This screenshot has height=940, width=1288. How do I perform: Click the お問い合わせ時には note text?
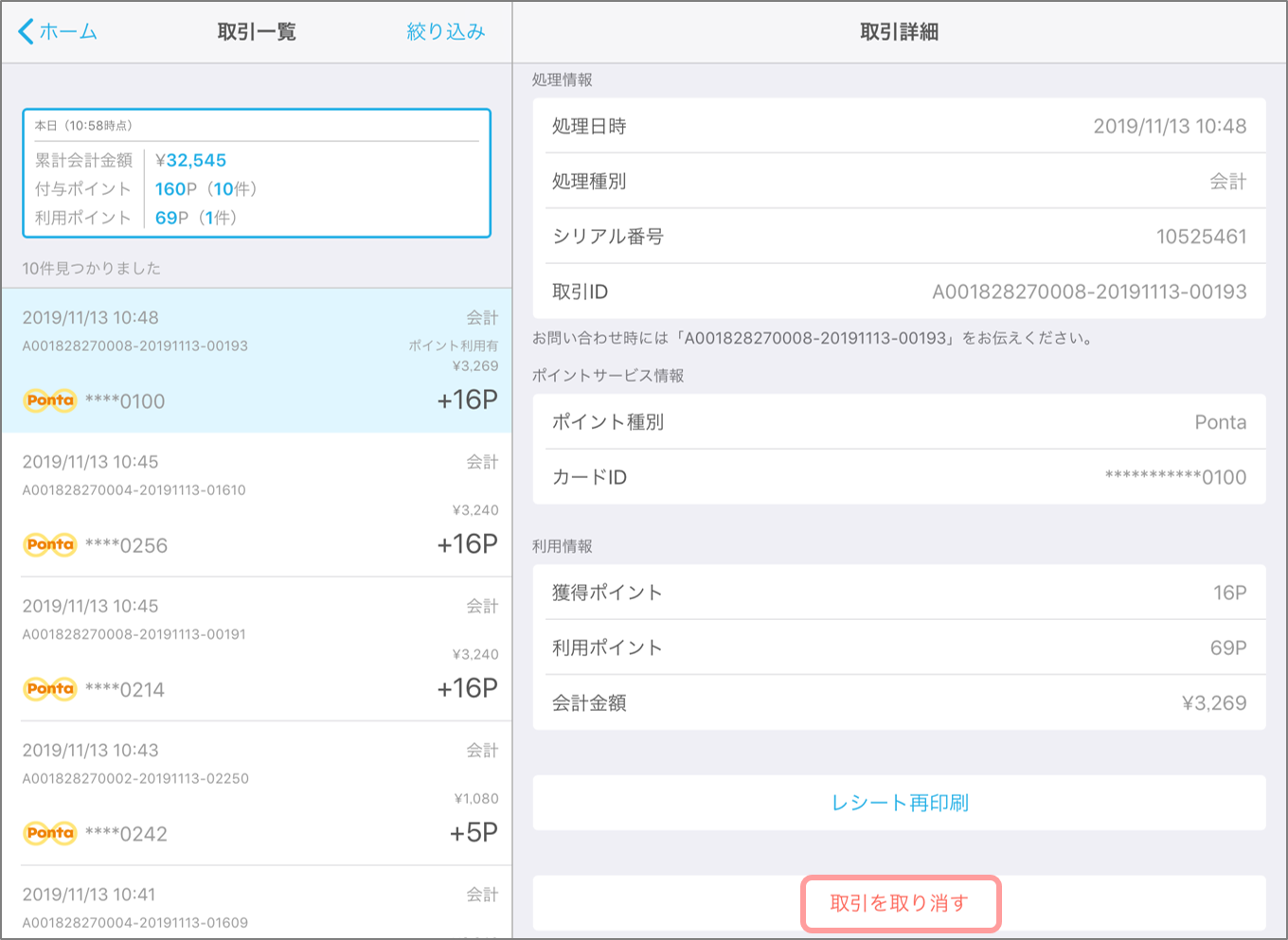pyautogui.click(x=813, y=338)
